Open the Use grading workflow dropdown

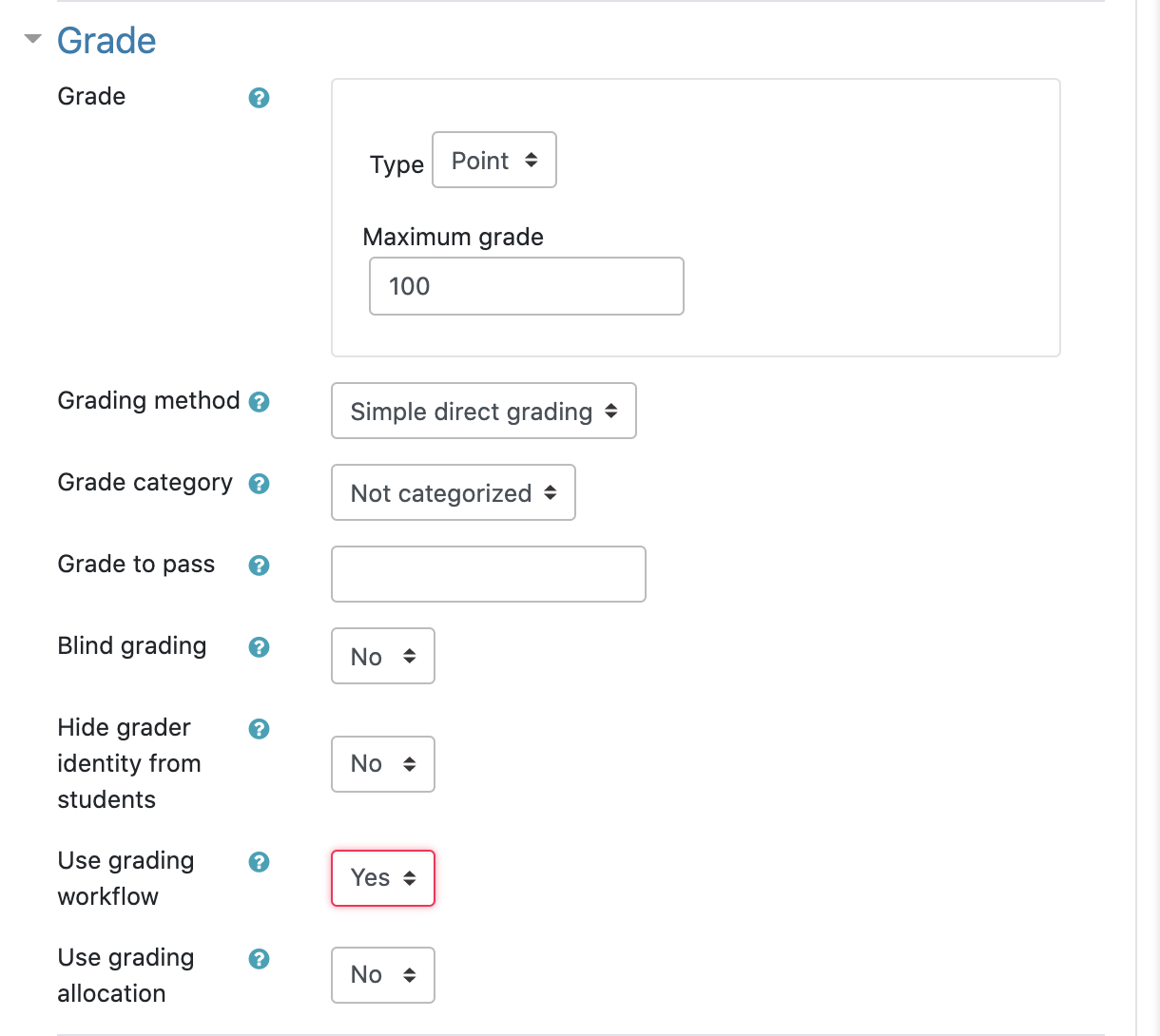pos(382,877)
